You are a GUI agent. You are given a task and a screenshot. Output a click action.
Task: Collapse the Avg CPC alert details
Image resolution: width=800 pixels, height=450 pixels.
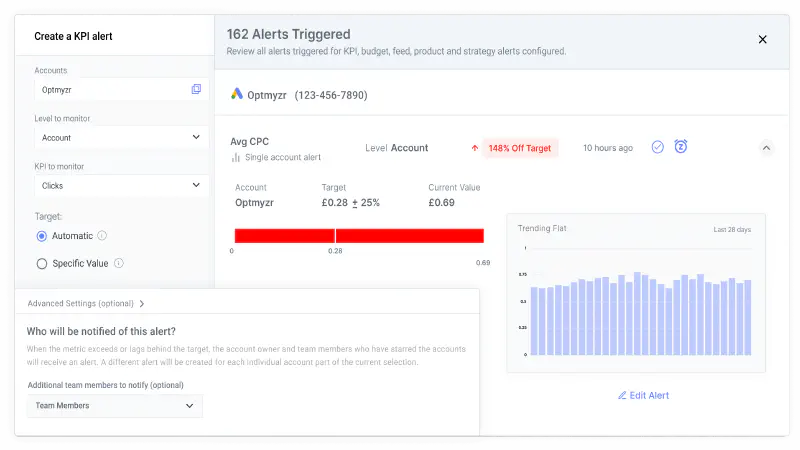pos(766,148)
